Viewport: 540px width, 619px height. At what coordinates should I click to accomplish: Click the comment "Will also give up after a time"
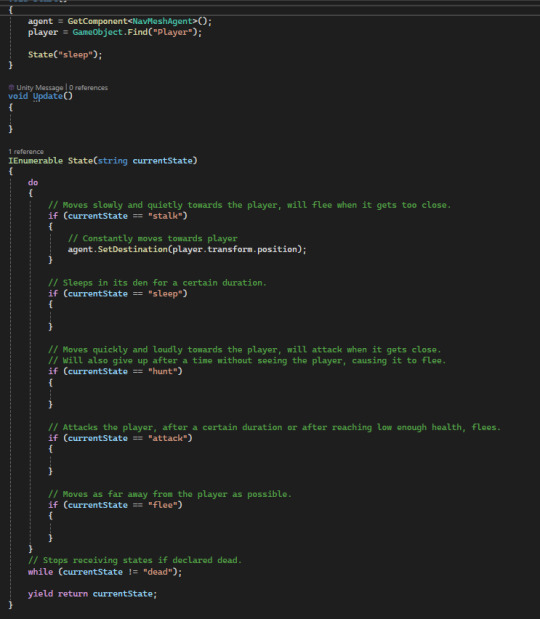point(247,360)
